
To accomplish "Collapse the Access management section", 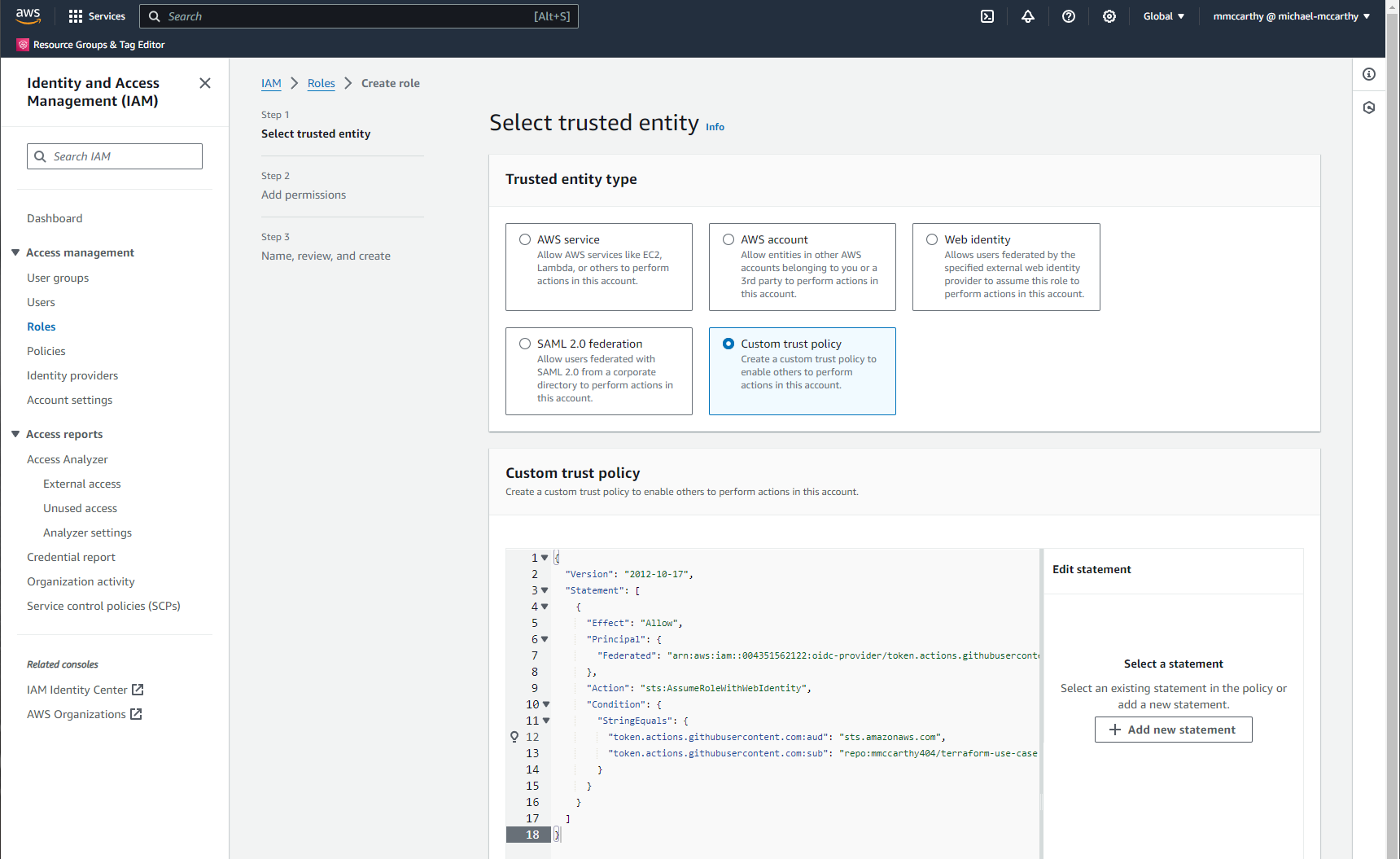I will click(x=15, y=252).
